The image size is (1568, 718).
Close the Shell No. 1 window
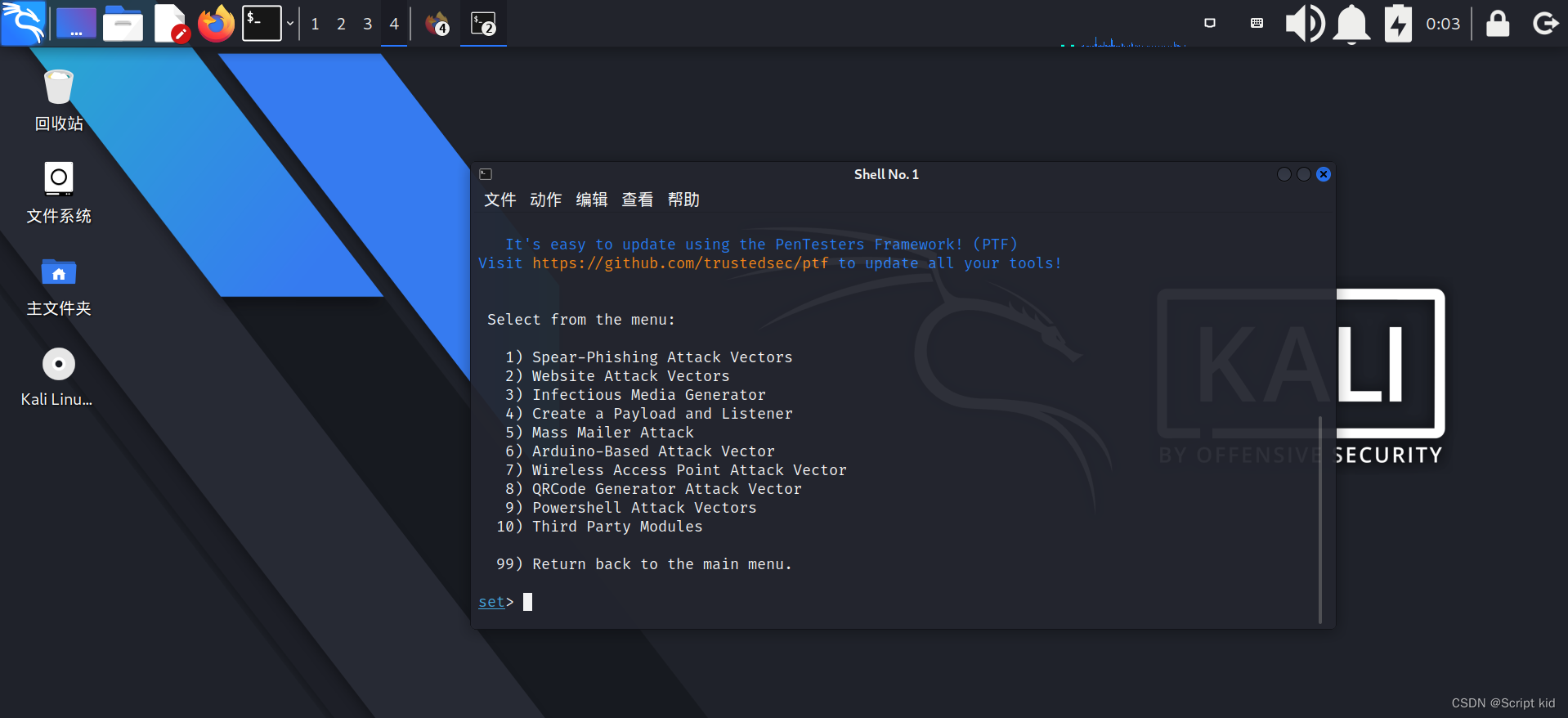(1324, 174)
